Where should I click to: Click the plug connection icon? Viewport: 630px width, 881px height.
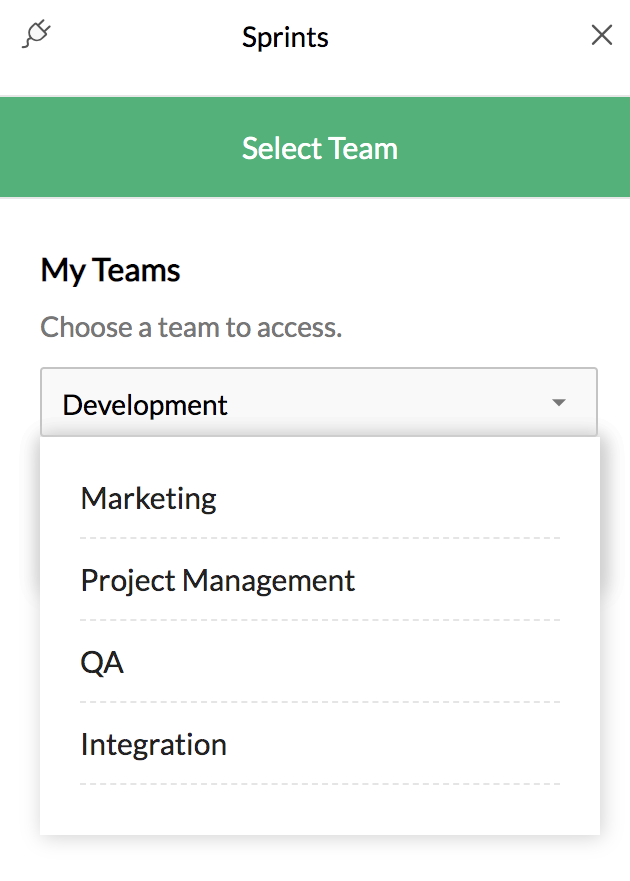tap(36, 35)
